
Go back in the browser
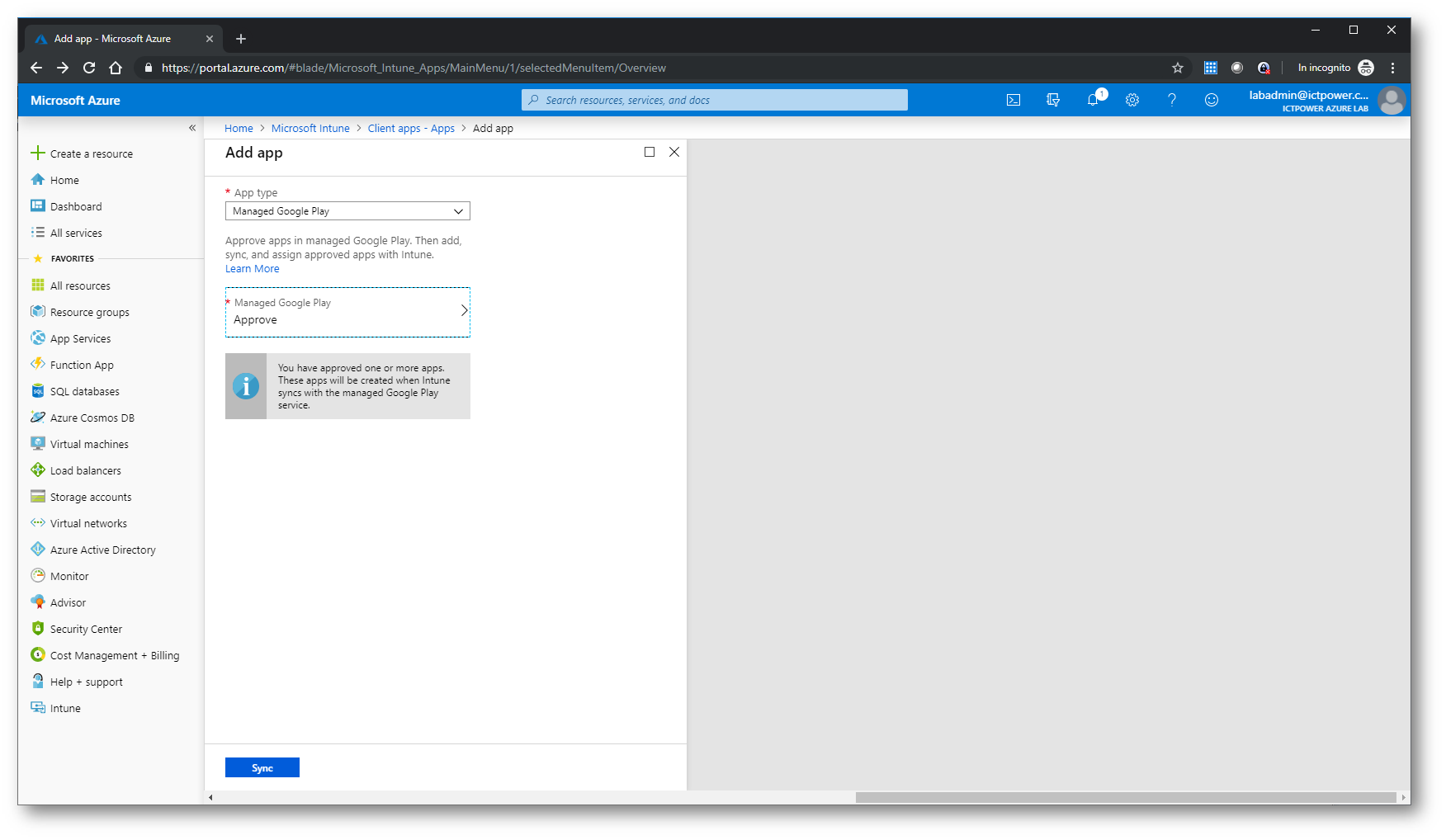pyautogui.click(x=36, y=68)
